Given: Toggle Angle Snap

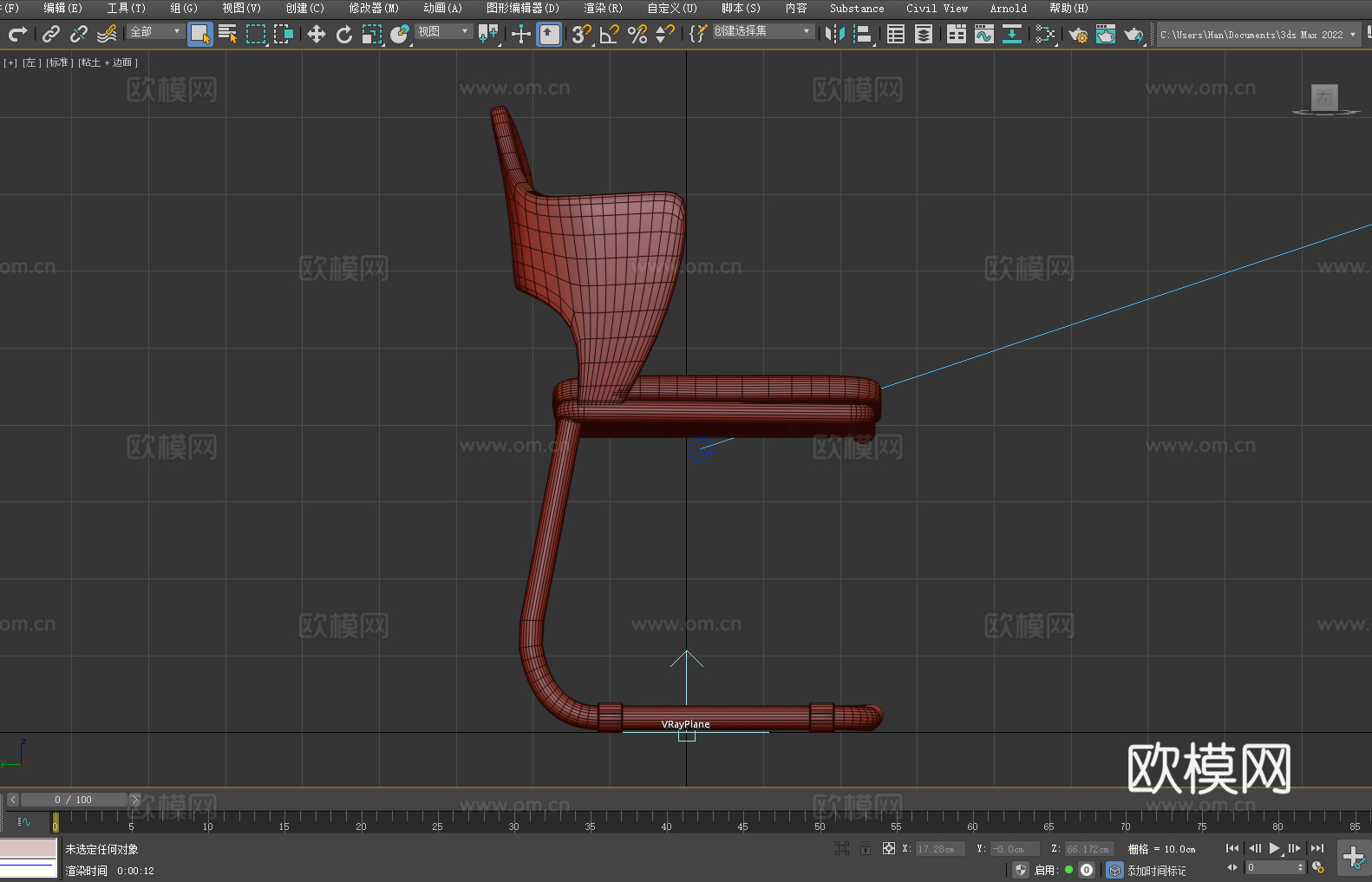Looking at the screenshot, I should (x=610, y=34).
